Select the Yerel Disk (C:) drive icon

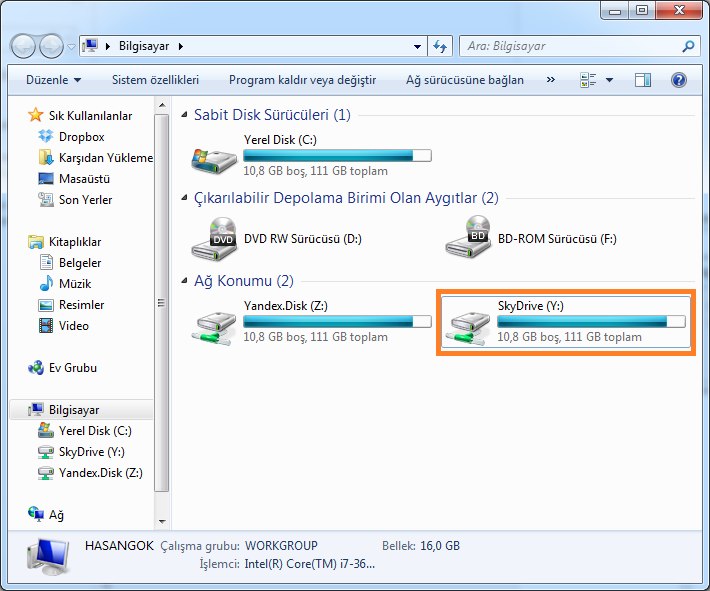click(x=214, y=161)
